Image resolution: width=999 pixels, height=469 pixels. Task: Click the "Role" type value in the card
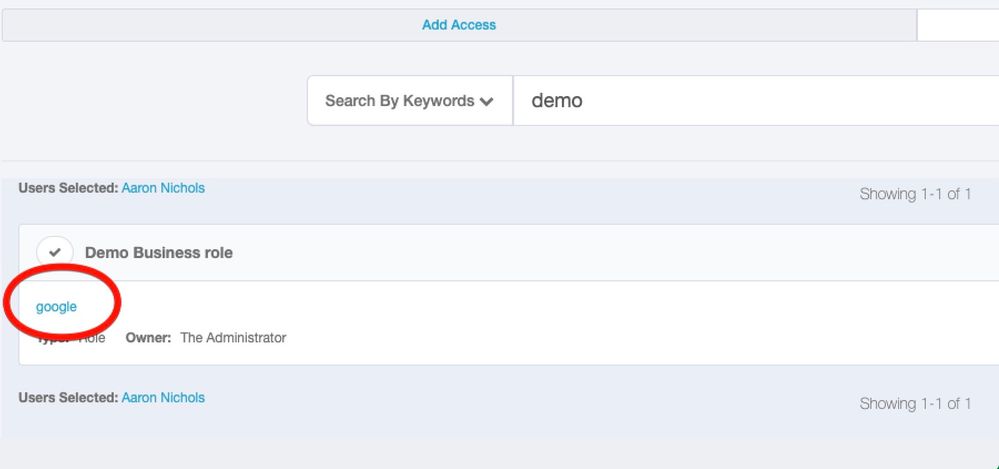tap(92, 338)
